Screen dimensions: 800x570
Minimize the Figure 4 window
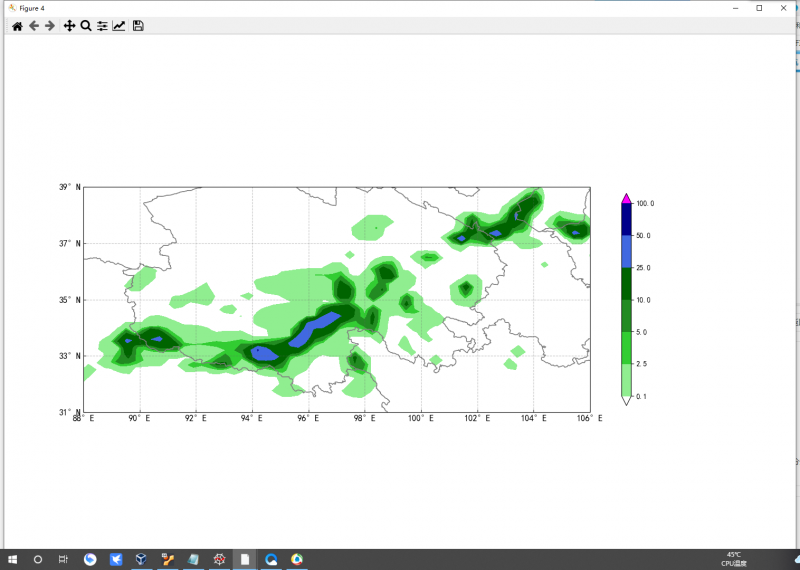pyautogui.click(x=735, y=8)
